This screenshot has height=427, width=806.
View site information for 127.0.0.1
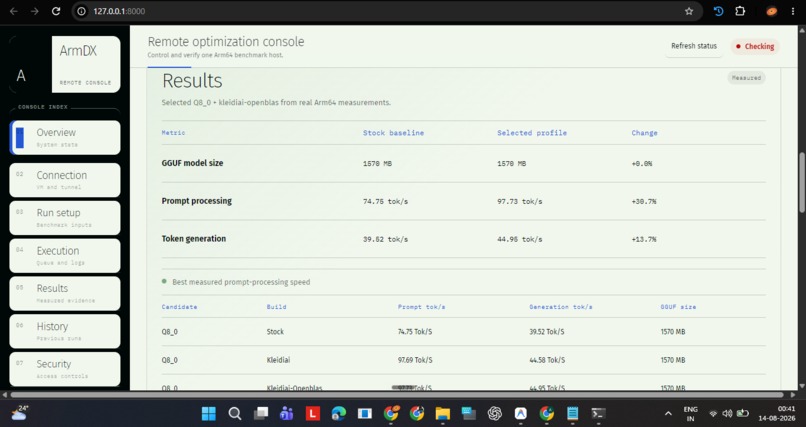[x=81, y=11]
